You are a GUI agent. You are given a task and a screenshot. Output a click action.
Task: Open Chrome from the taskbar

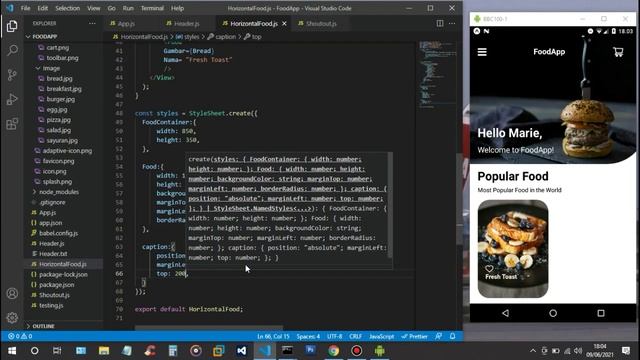[333, 351]
